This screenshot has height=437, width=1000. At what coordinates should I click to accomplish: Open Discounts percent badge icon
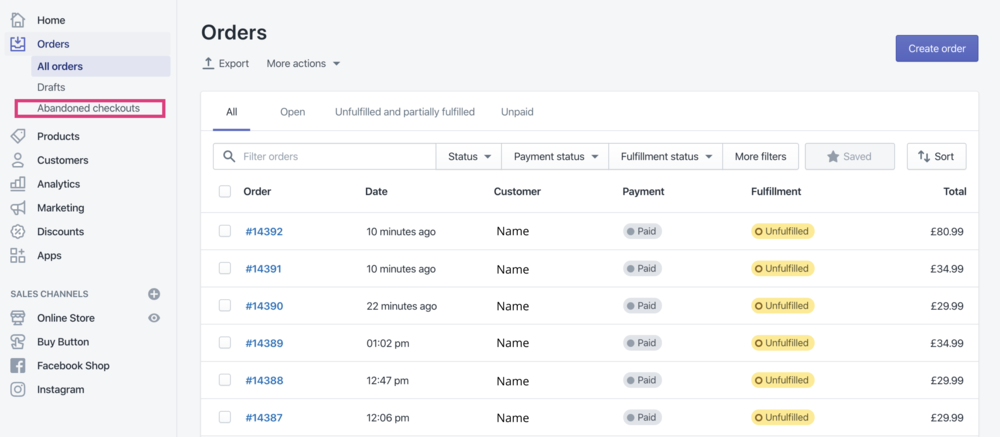[18, 232]
